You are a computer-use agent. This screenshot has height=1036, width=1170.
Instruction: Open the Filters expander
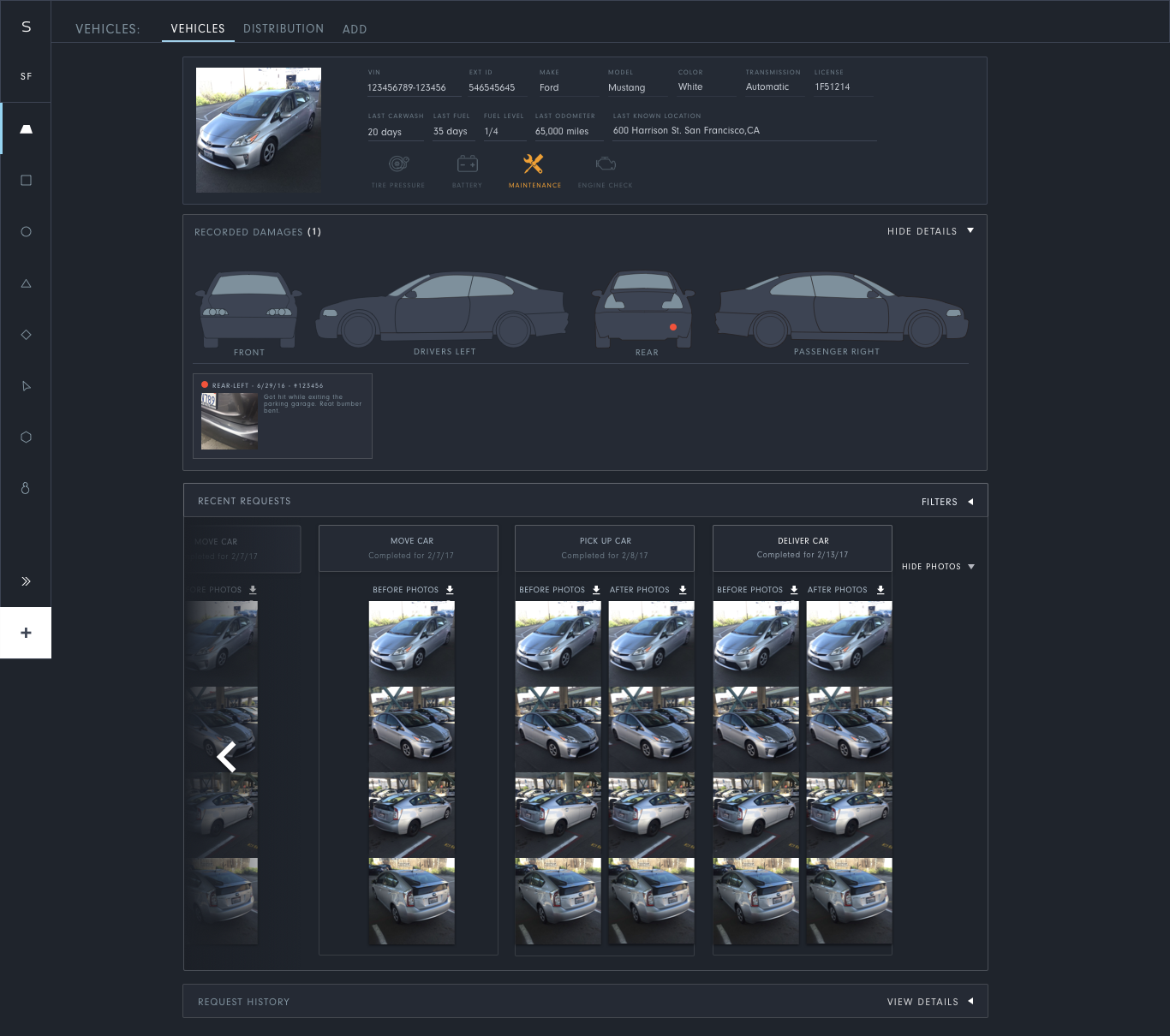(x=947, y=502)
